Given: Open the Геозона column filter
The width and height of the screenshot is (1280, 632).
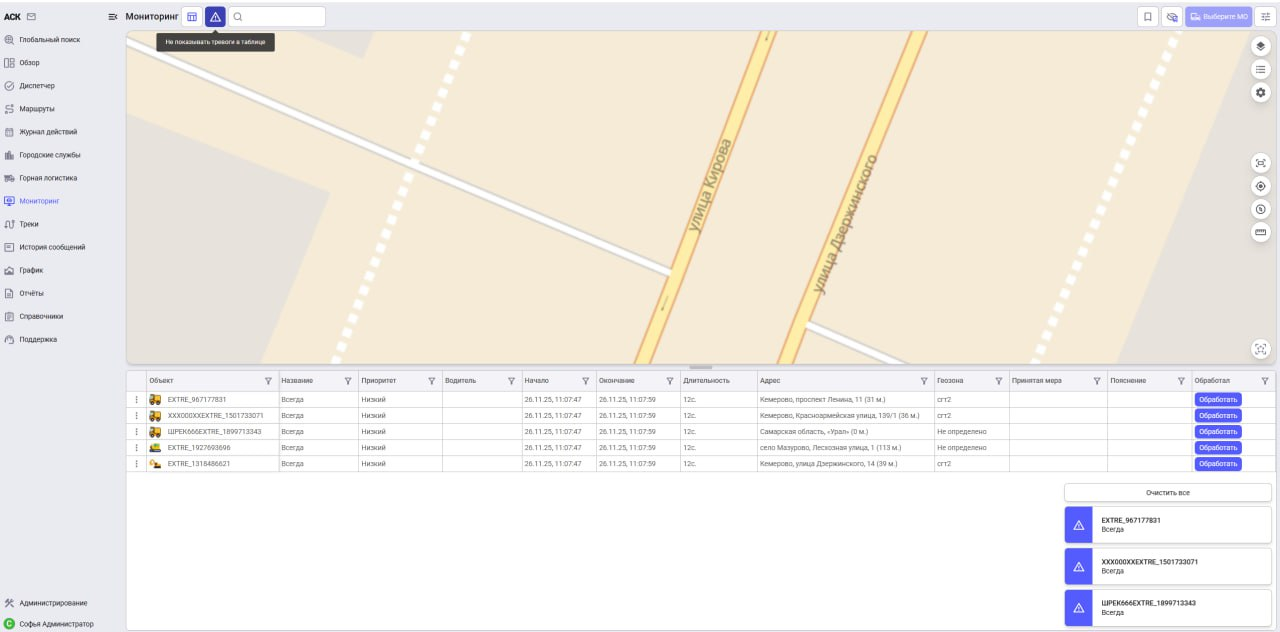Looking at the screenshot, I should [x=998, y=381].
